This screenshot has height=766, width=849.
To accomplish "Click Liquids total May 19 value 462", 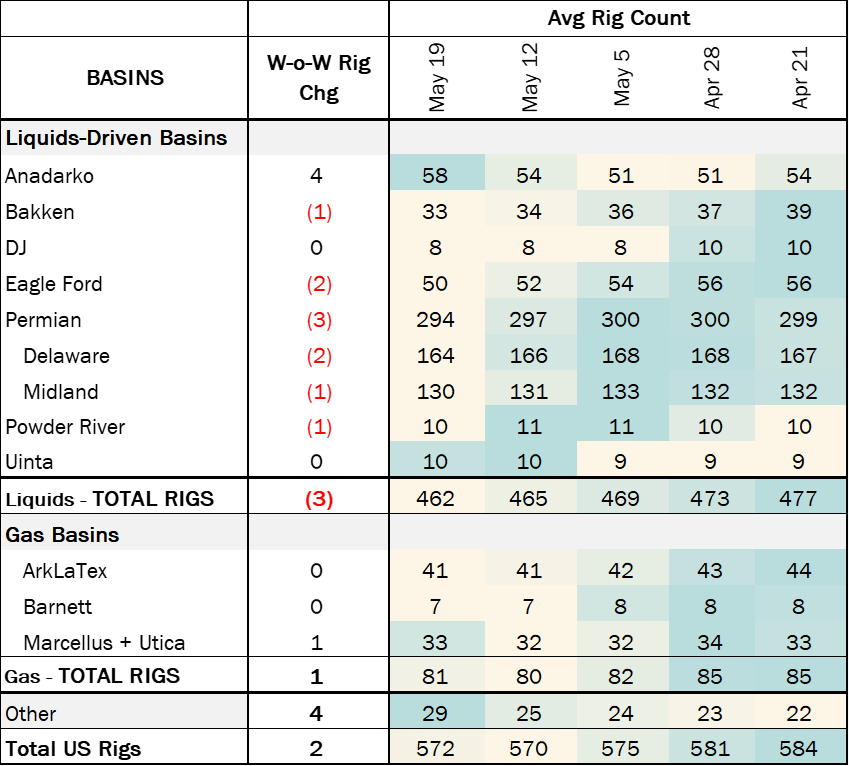I will point(435,499).
